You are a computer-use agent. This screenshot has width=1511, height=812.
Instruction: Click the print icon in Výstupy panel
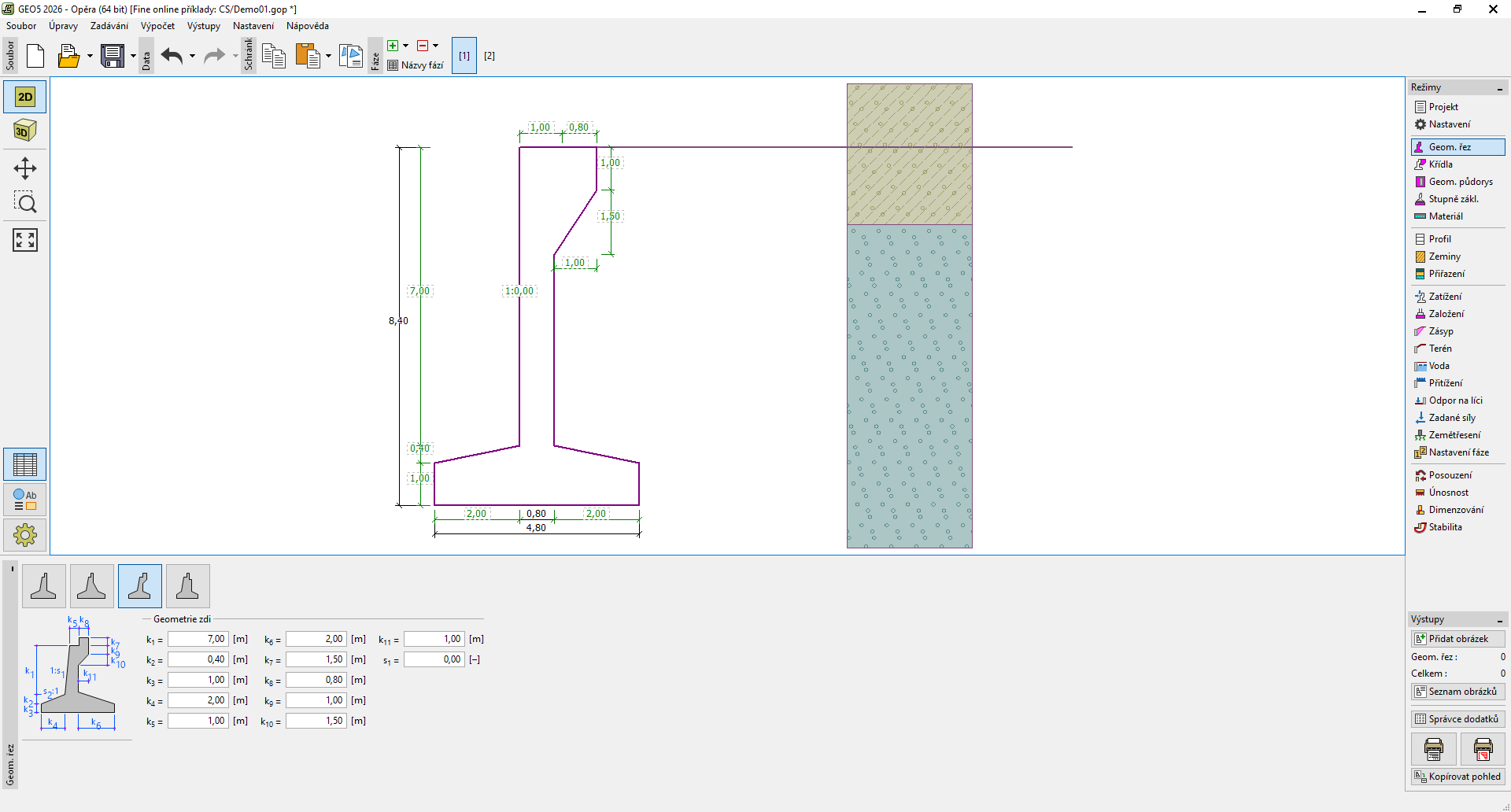(1433, 749)
